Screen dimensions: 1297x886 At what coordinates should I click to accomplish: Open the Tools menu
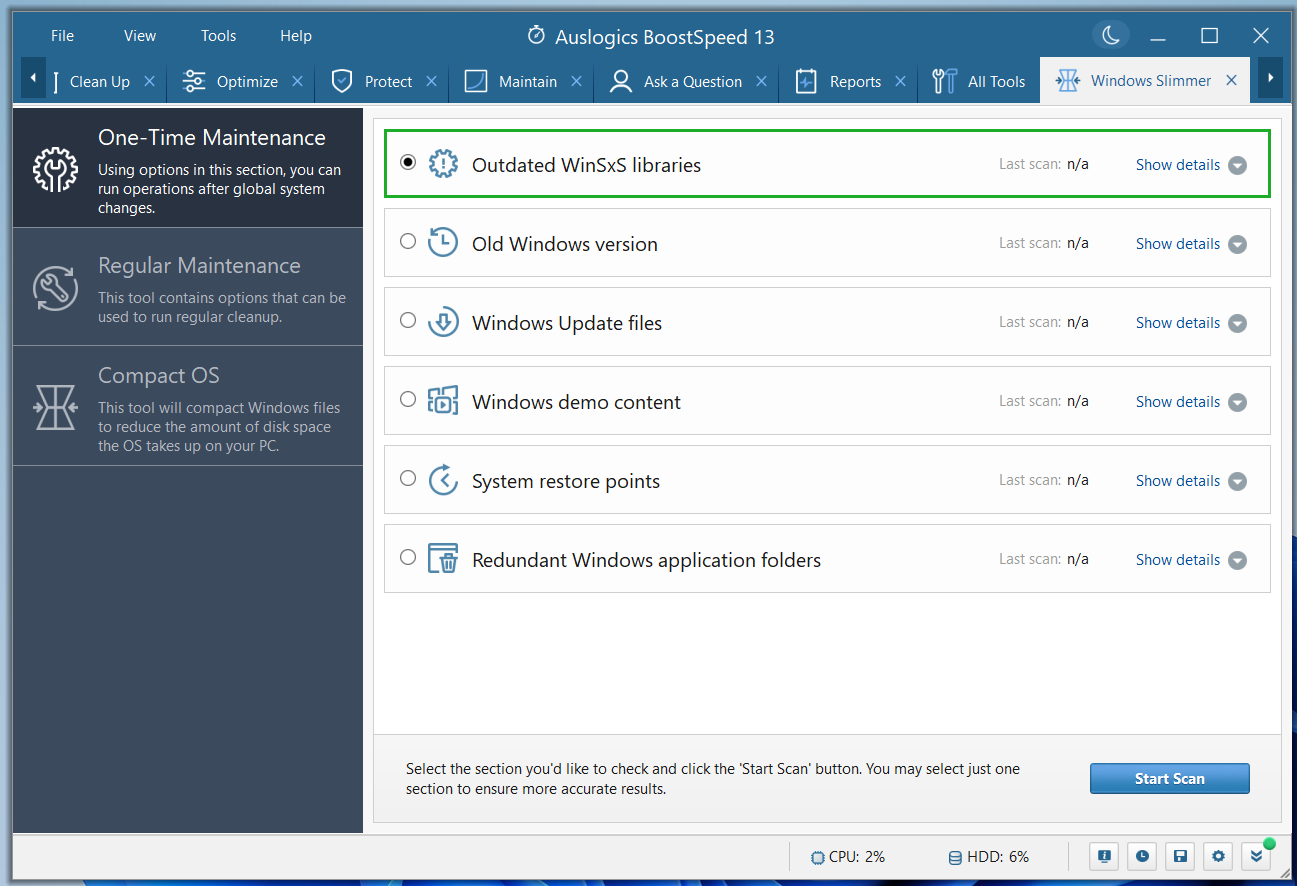(x=218, y=36)
